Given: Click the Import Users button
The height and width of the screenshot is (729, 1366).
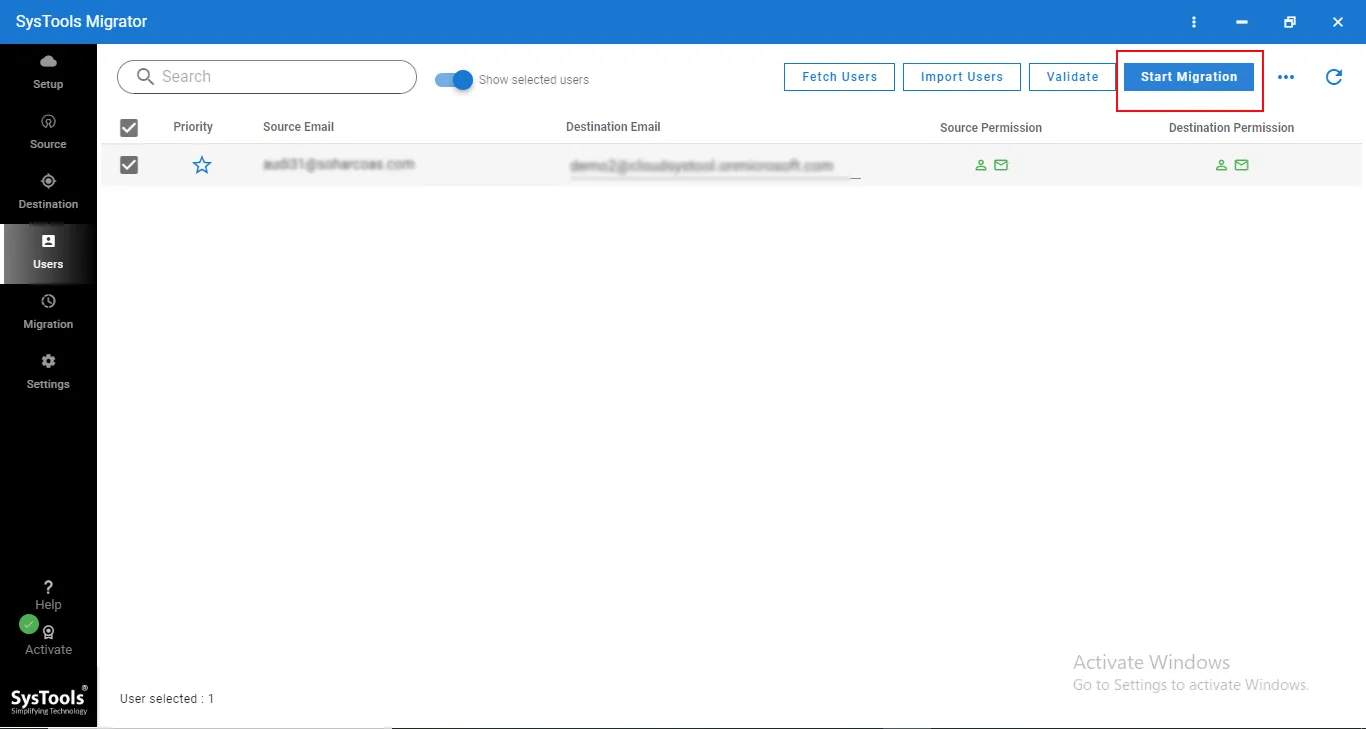Looking at the screenshot, I should pos(961,77).
